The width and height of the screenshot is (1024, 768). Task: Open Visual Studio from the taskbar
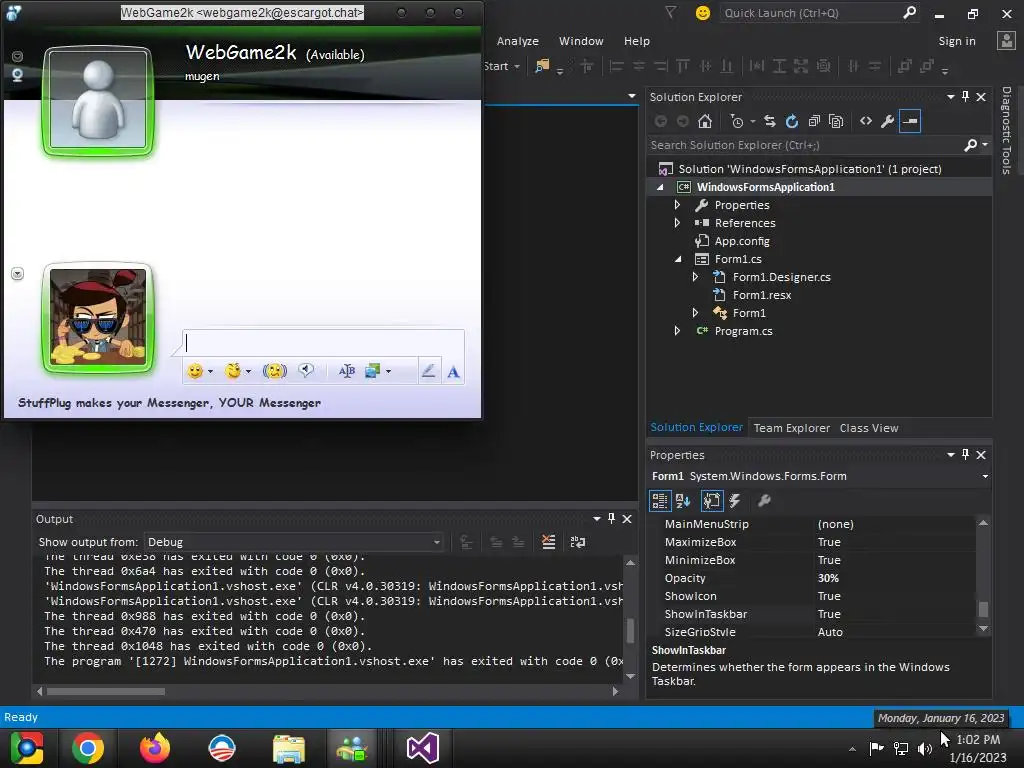pos(423,748)
